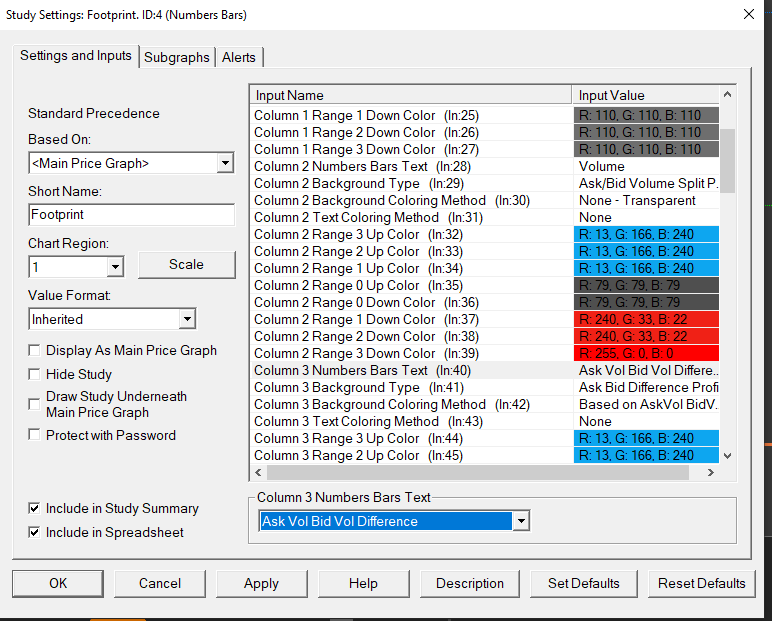772x621 pixels.
Task: Click the Apply button
Action: pos(261,583)
